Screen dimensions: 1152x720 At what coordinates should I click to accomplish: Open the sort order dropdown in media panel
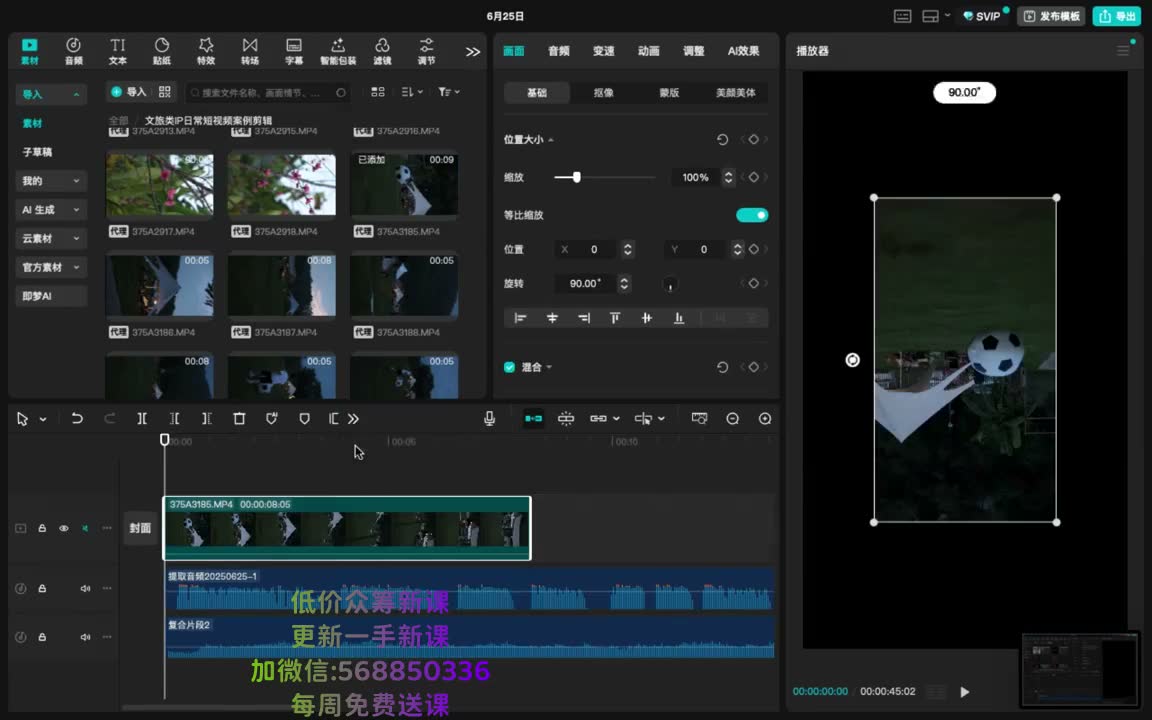(412, 92)
